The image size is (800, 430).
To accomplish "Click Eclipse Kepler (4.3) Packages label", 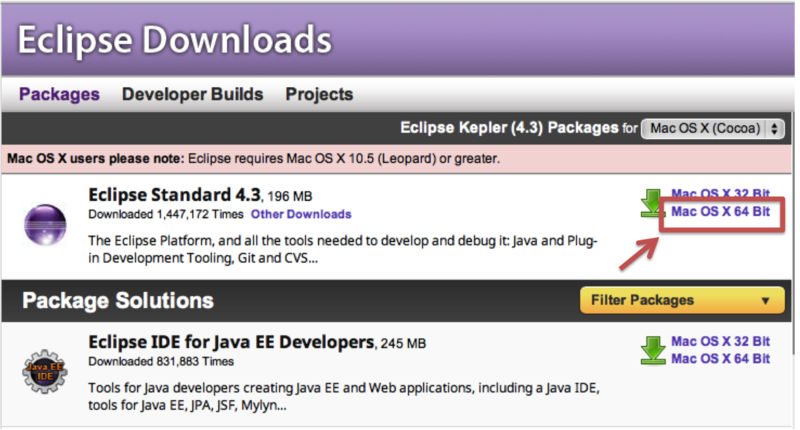I will click(509, 128).
